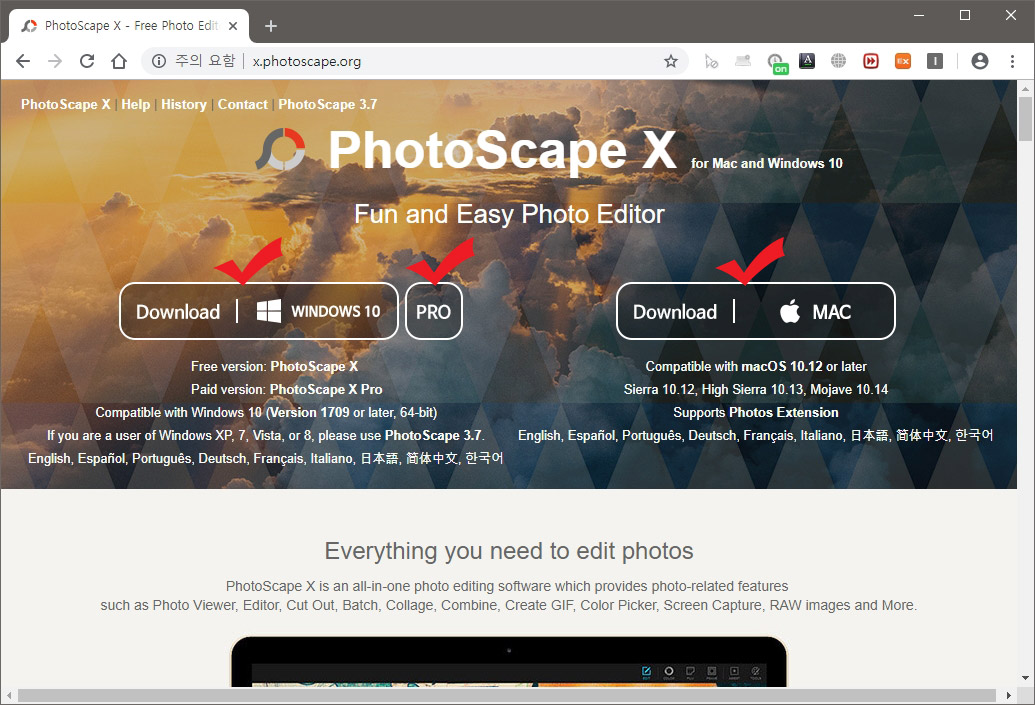
Task: Click the PhotoScape X logo icon
Action: pyautogui.click(x=281, y=149)
